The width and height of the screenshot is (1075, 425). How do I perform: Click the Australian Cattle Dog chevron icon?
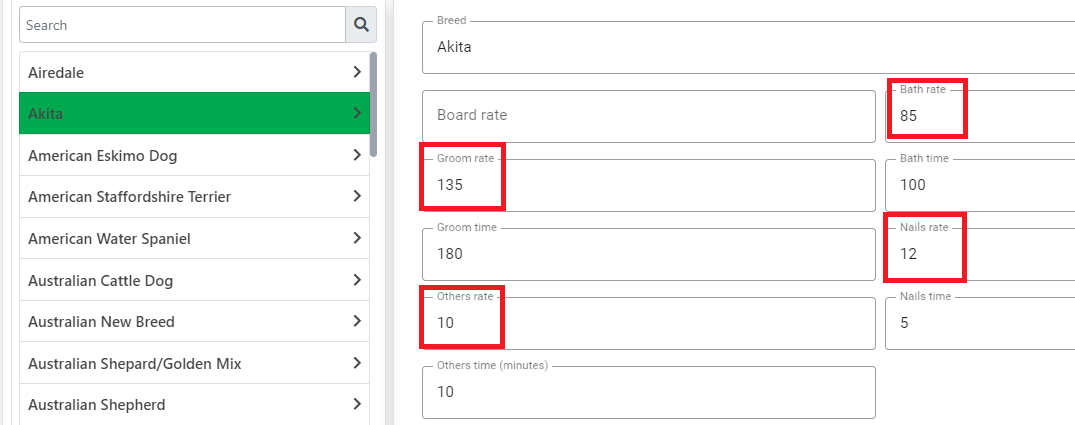point(357,280)
